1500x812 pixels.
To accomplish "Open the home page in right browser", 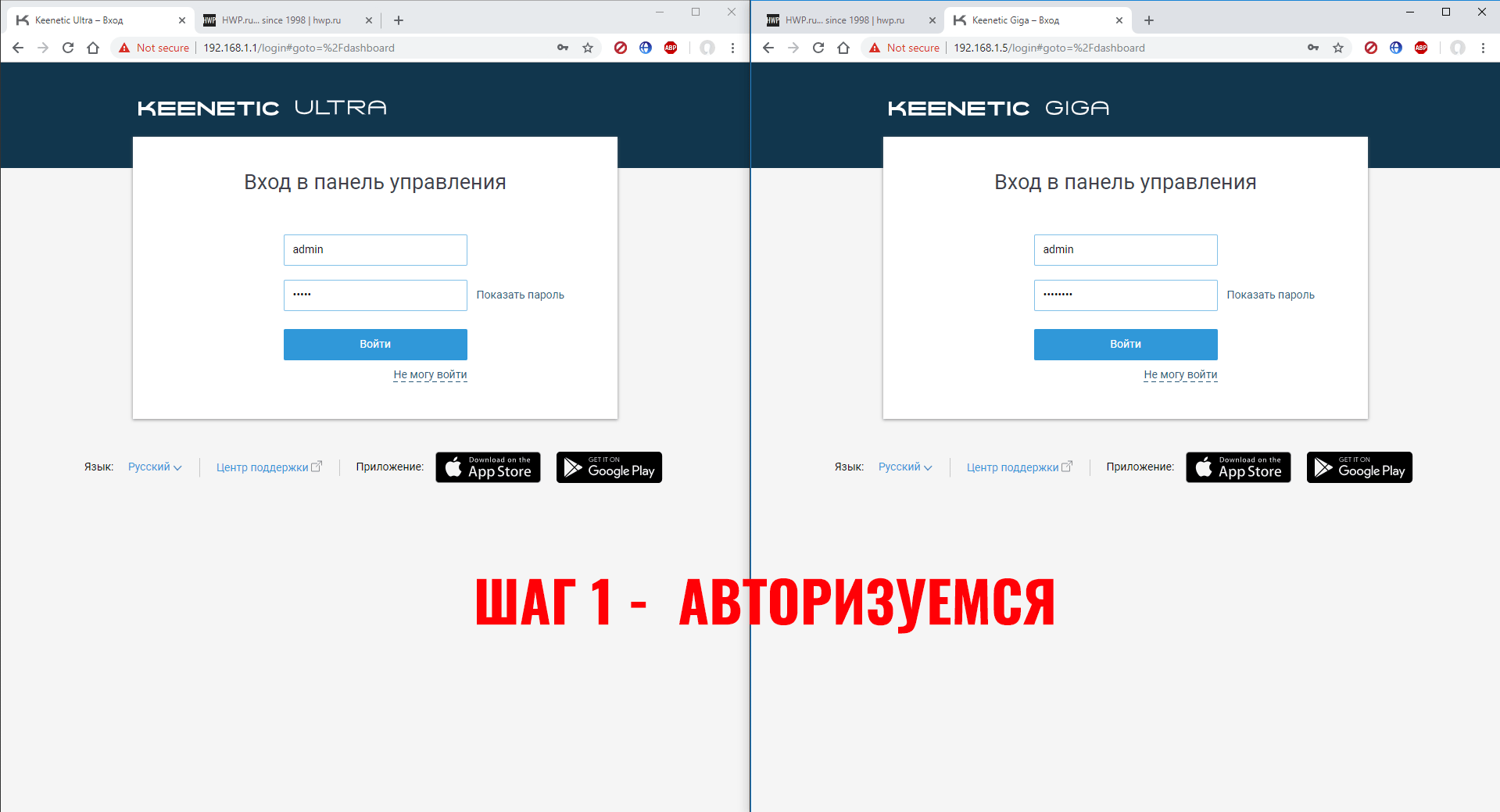I will click(x=843, y=48).
